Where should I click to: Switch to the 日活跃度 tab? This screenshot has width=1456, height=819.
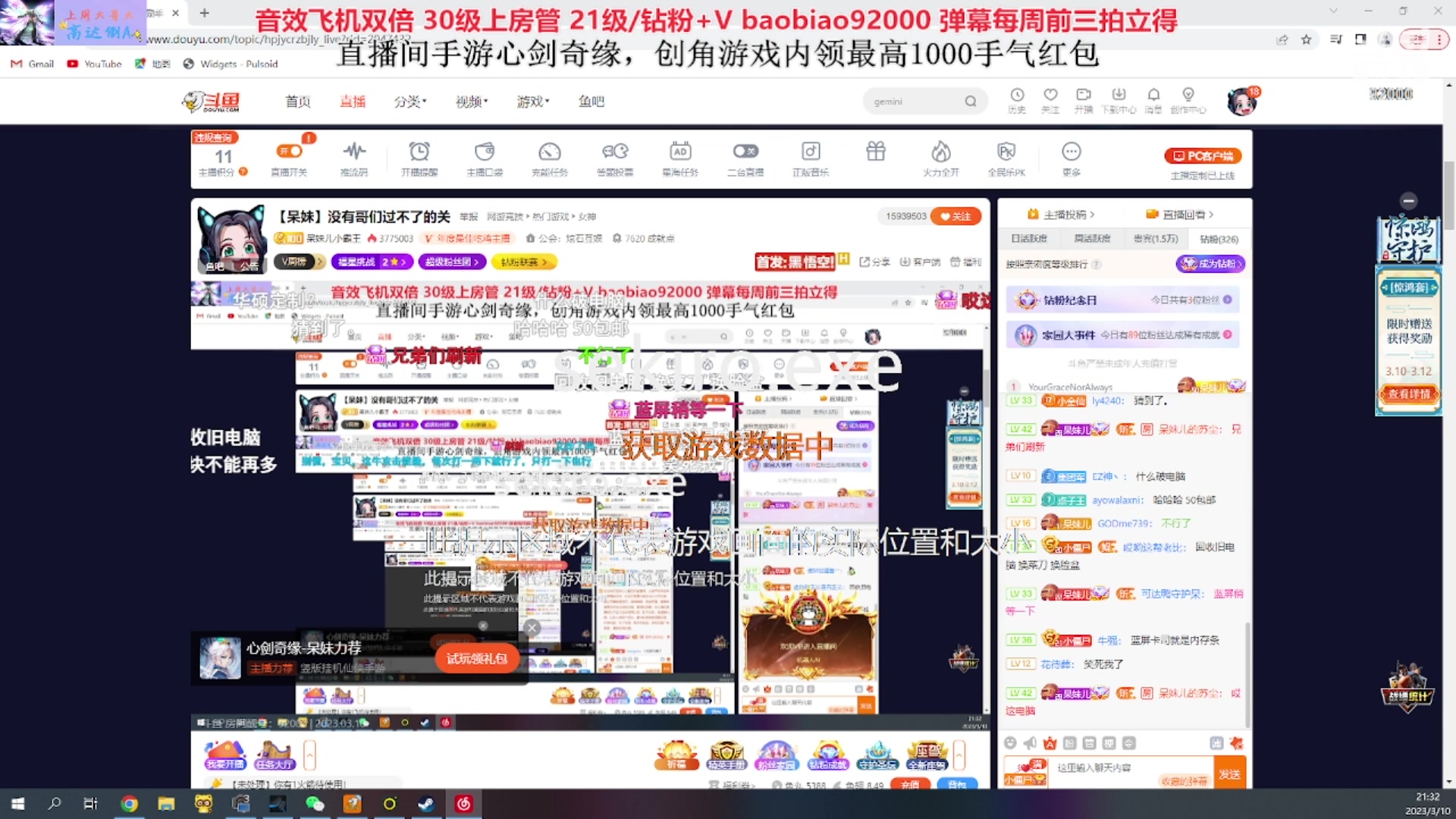pyautogui.click(x=1029, y=238)
